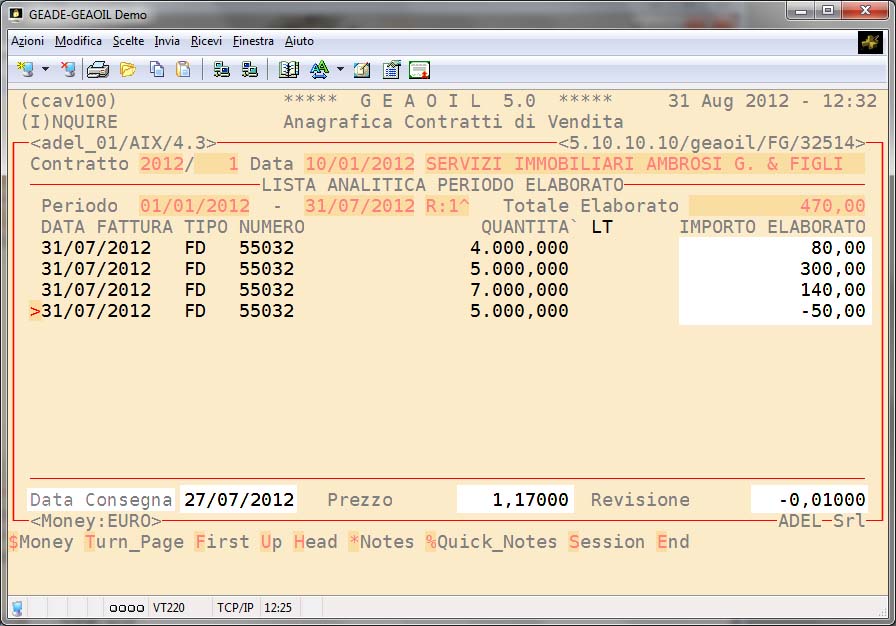Expand the new connection dropdown arrow

pos(45,70)
